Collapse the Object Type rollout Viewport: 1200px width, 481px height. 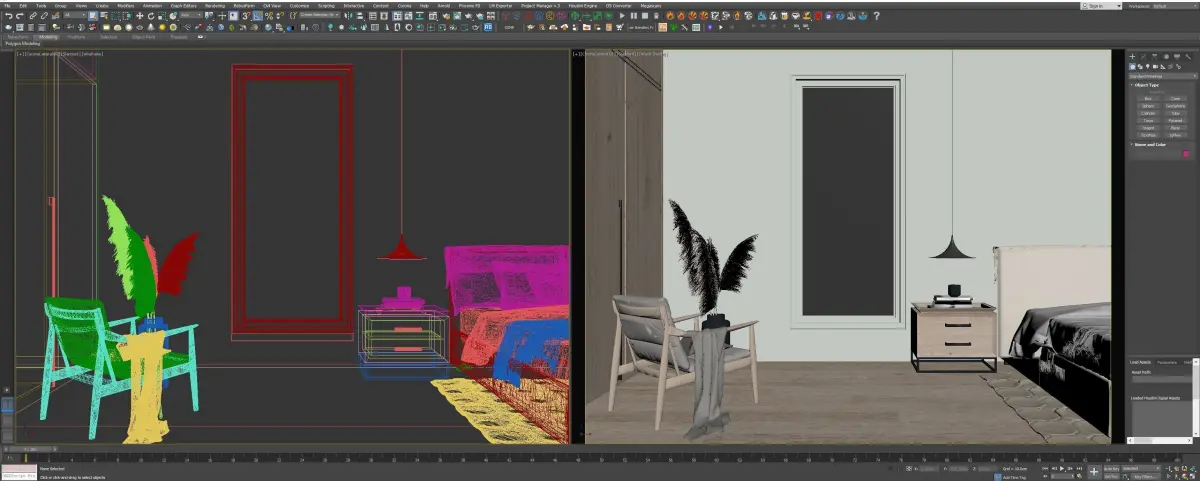pos(1147,85)
